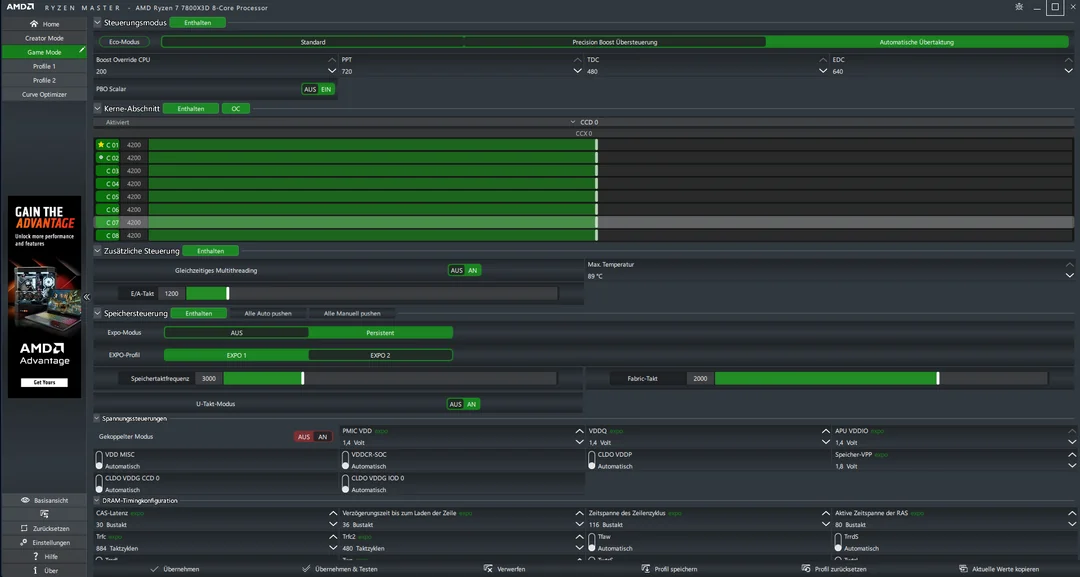
Task: Click the Aktuelle Werte kopieren icon
Action: tap(964, 569)
